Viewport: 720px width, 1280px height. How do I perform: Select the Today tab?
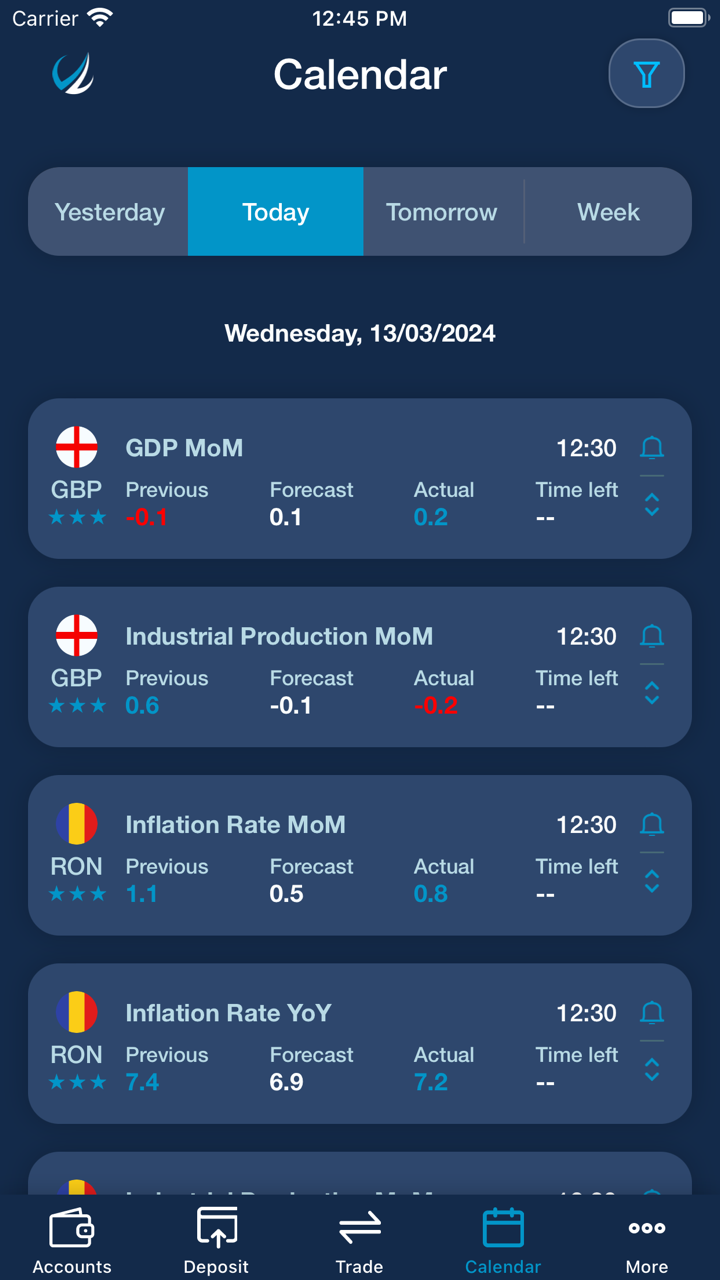275,212
